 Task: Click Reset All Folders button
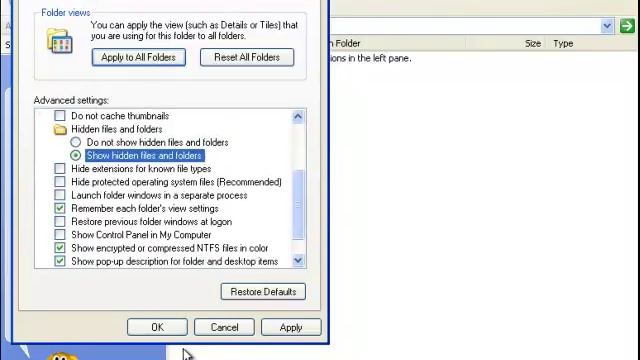[247, 57]
